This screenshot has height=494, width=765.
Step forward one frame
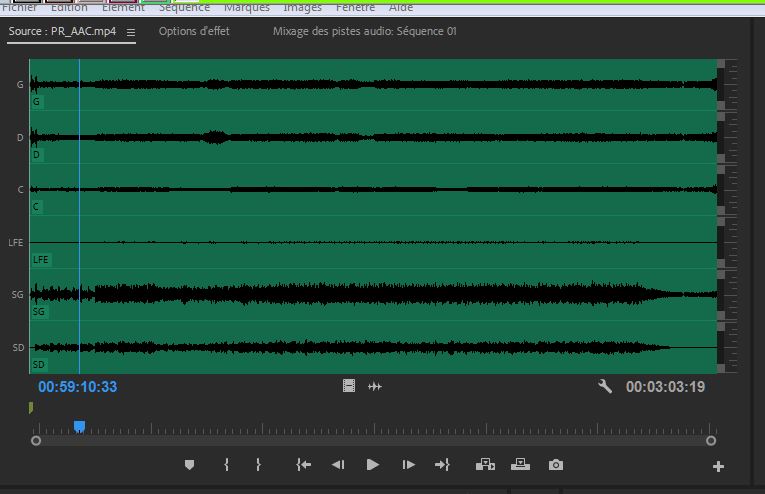[408, 465]
